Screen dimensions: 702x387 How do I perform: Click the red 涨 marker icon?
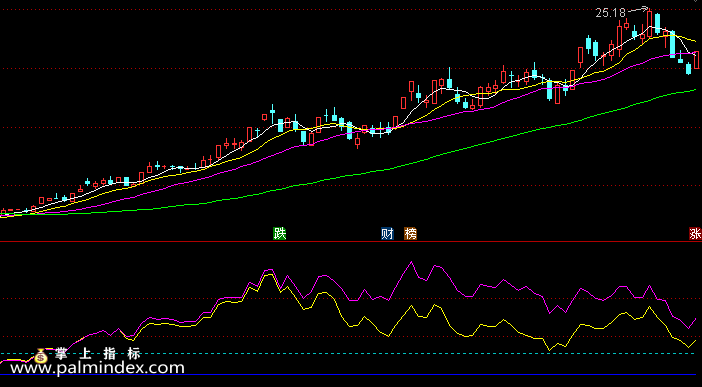click(x=695, y=233)
